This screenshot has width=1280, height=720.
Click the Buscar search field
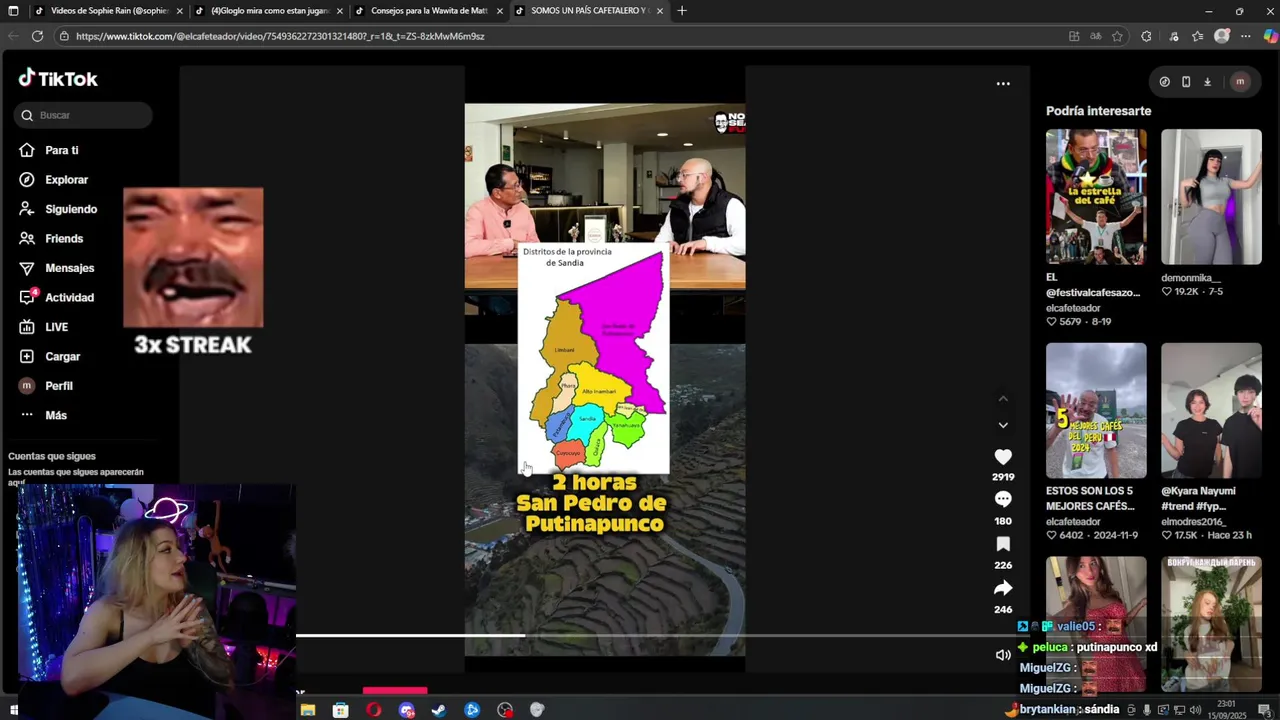tap(84, 115)
